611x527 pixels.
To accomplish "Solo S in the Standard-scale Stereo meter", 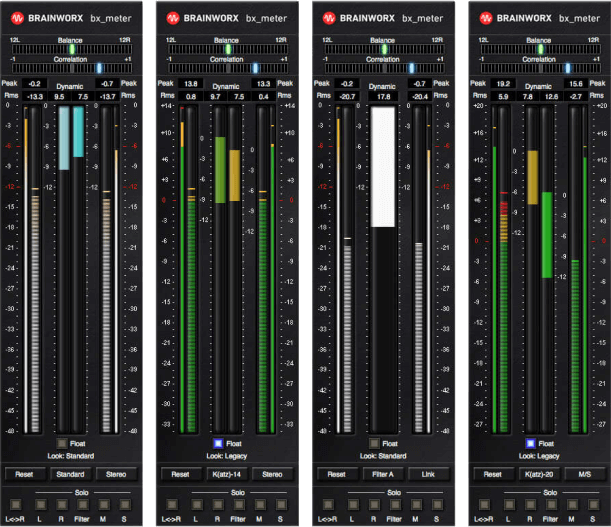I will 125,504.
